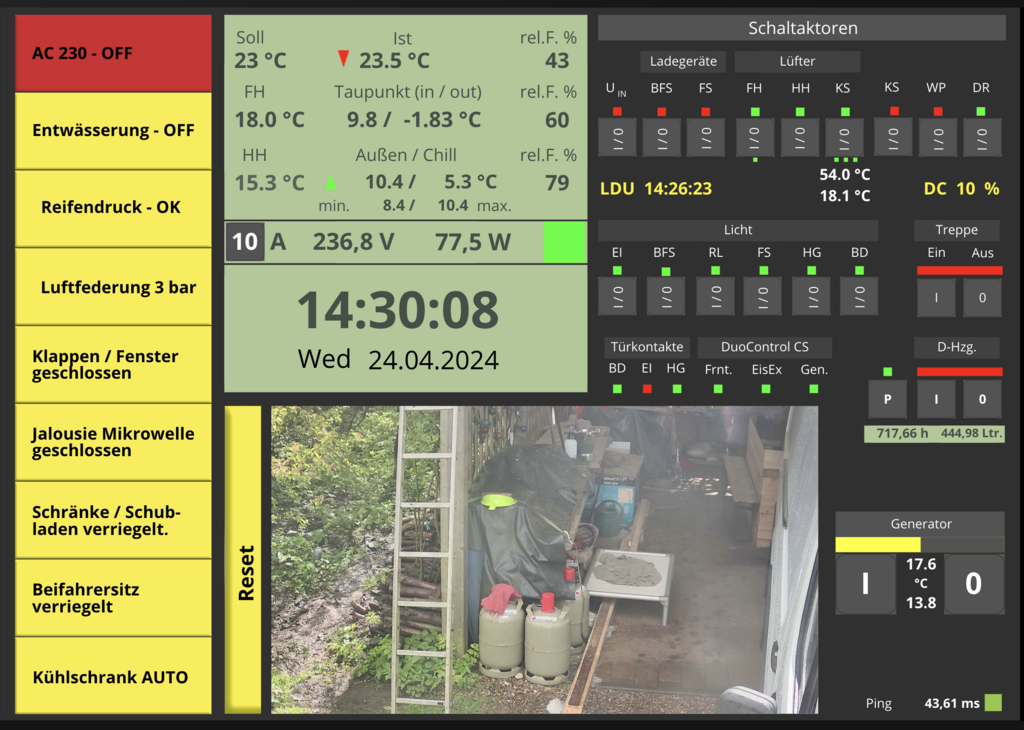The image size is (1024, 730).
Task: Toggle the DR I/O switch
Action: 981,137
